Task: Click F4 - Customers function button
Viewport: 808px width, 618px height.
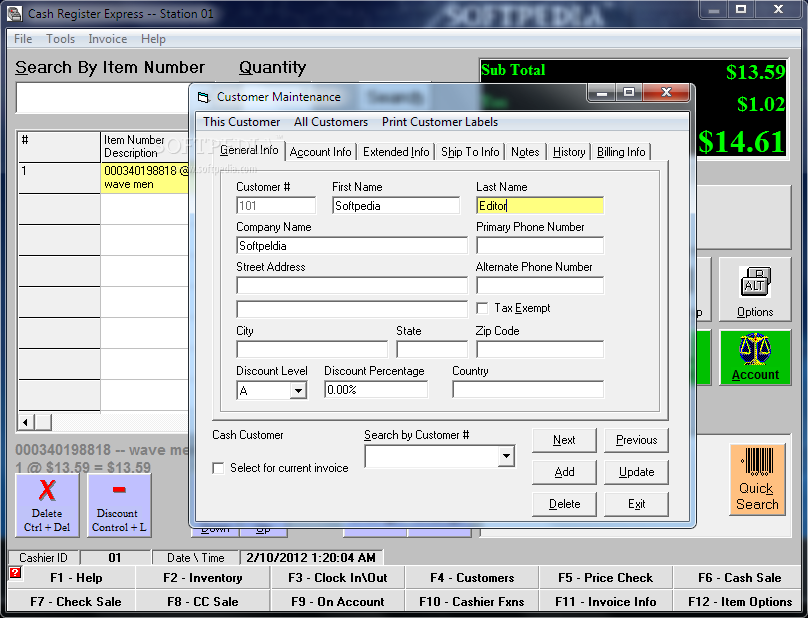Action: [x=472, y=578]
